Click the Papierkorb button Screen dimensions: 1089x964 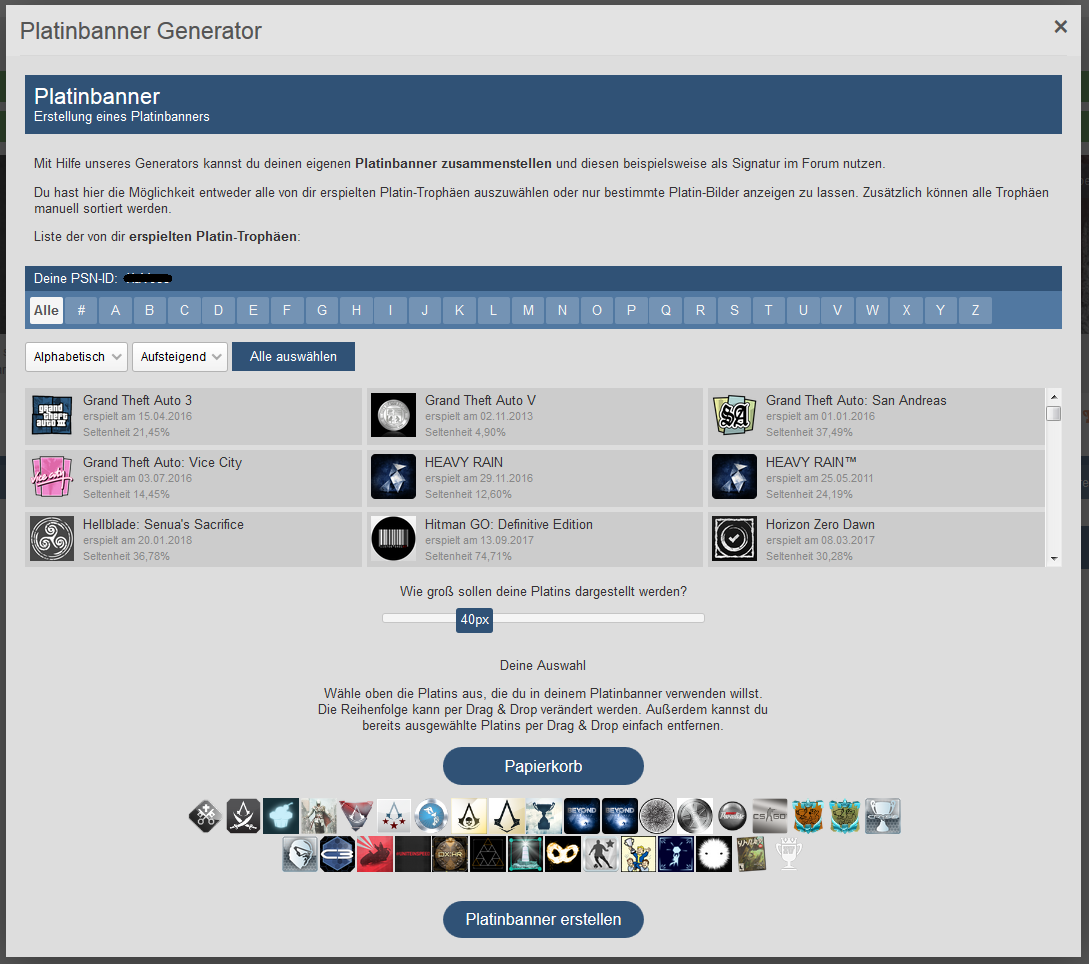point(543,767)
